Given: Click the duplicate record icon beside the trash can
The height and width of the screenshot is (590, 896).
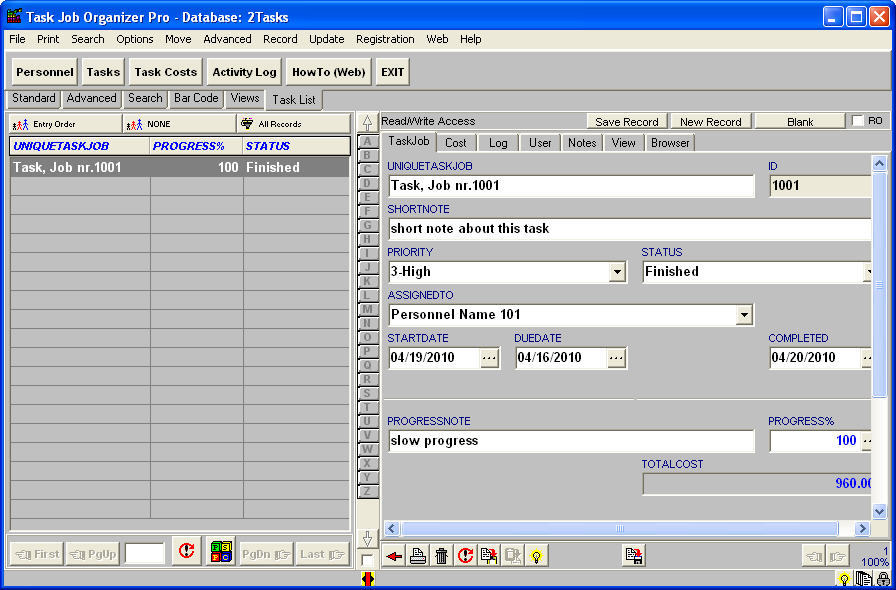Looking at the screenshot, I should (x=489, y=555).
